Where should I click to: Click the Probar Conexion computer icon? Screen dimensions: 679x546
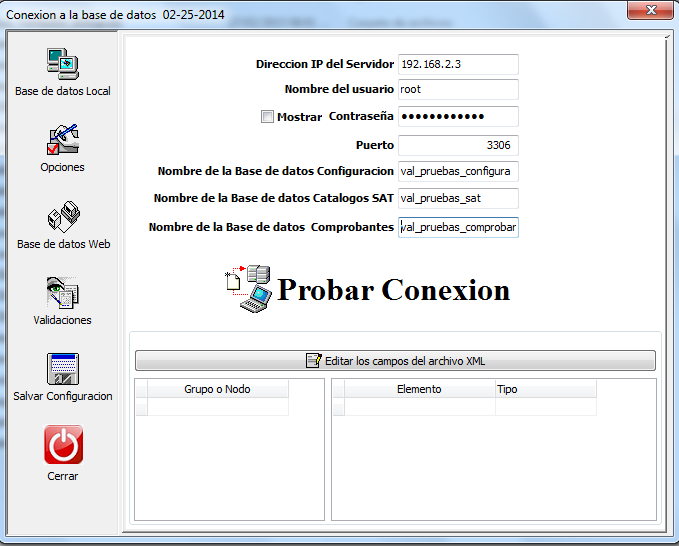pyautogui.click(x=248, y=288)
